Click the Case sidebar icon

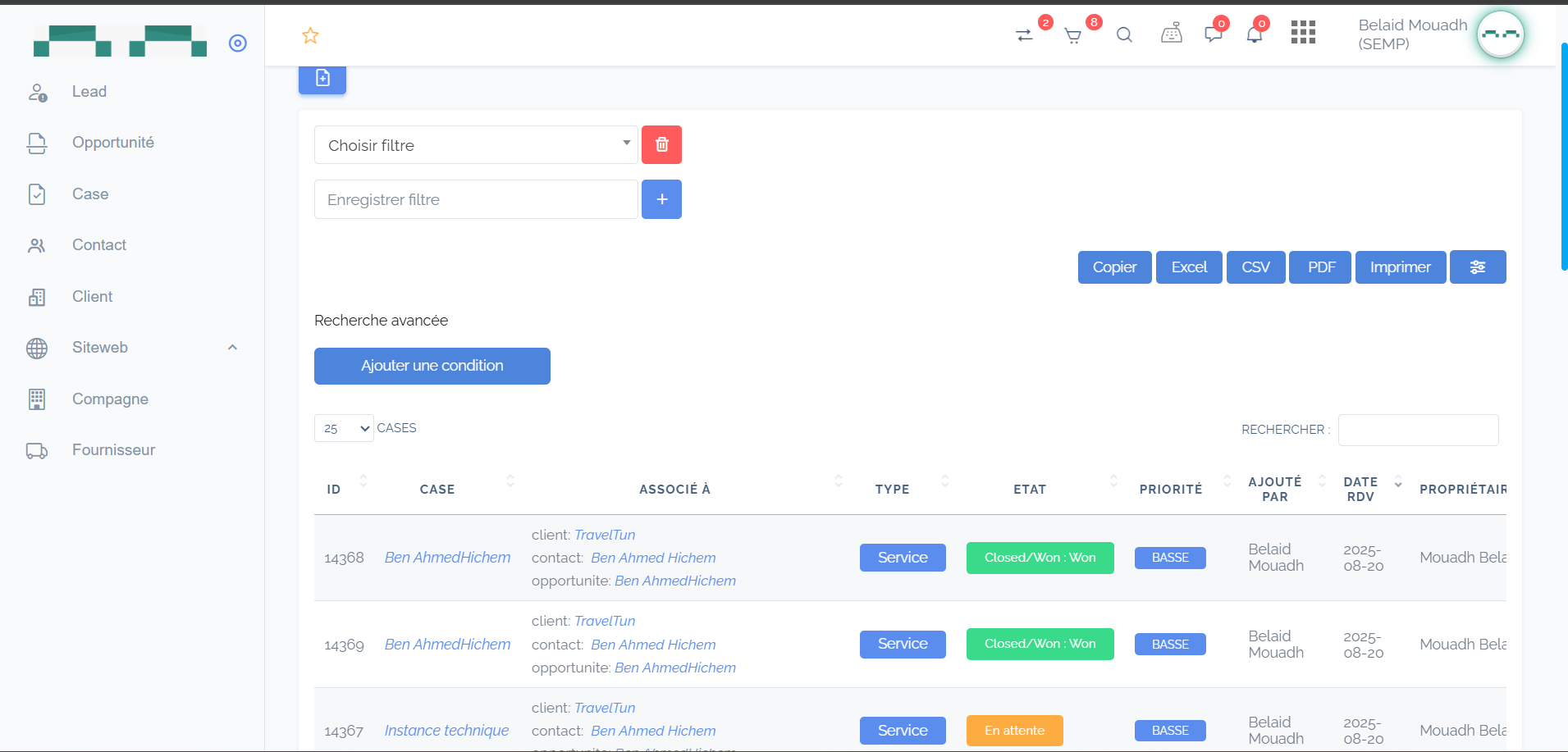[x=37, y=194]
